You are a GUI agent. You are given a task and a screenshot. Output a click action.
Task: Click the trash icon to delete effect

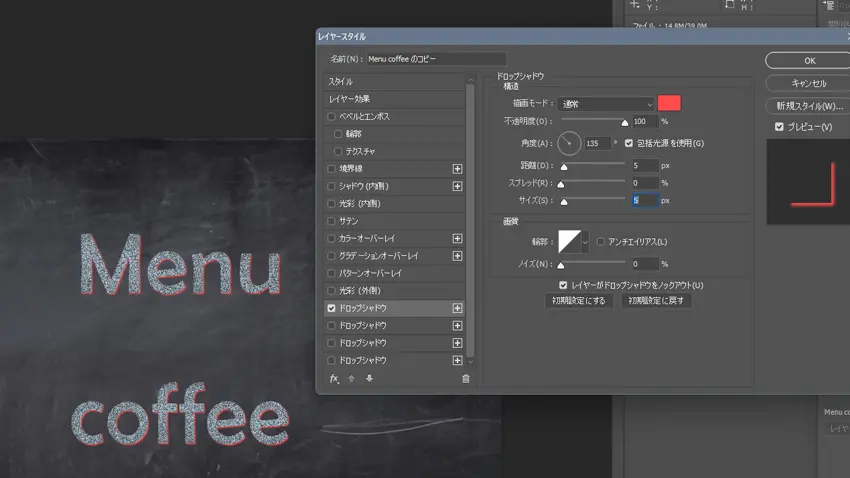[x=465, y=379]
